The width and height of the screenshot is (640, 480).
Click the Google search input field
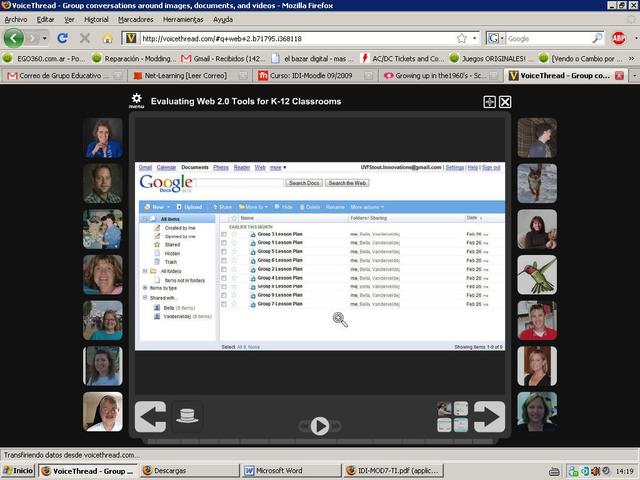pyautogui.click(x=548, y=38)
